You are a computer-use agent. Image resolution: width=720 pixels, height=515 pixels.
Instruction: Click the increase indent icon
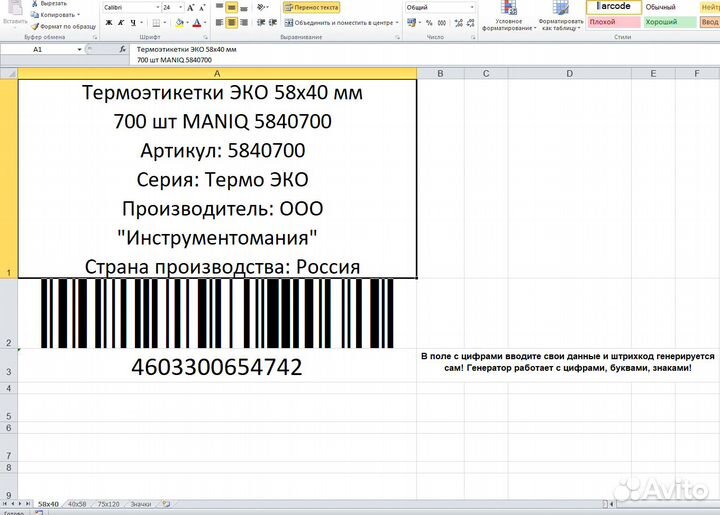(273, 22)
